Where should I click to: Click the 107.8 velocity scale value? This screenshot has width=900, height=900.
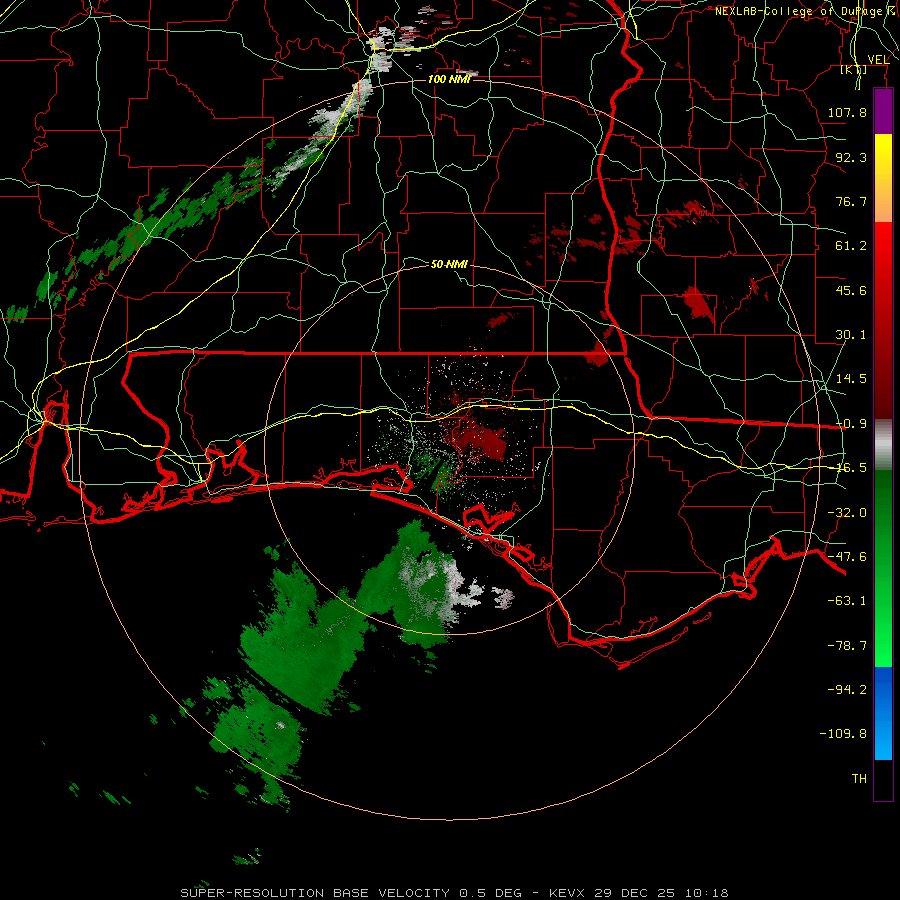coord(847,112)
